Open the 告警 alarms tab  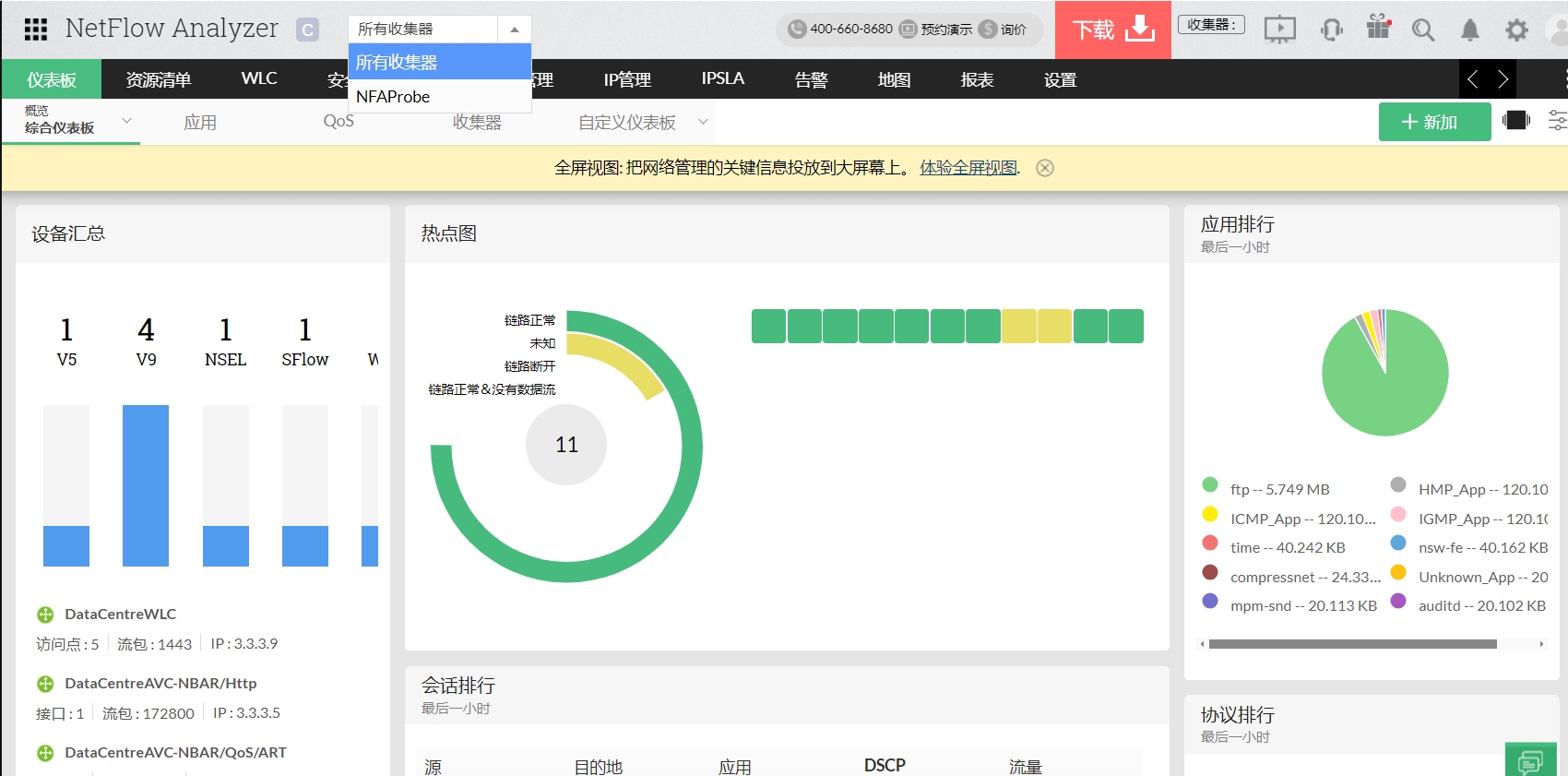point(812,79)
